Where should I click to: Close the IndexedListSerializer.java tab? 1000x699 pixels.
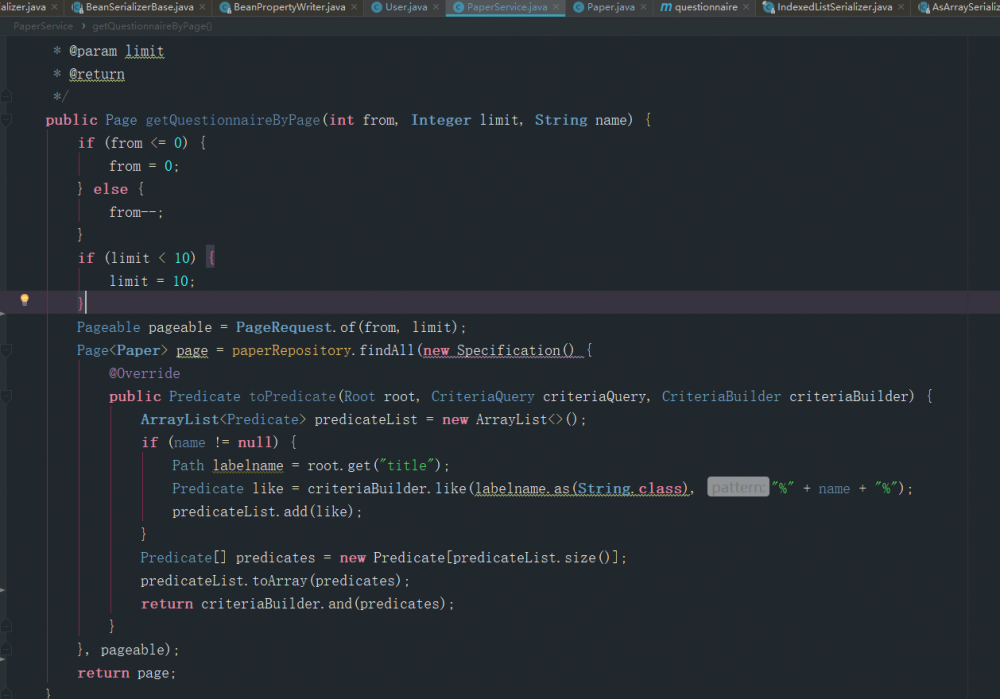[x=902, y=7]
